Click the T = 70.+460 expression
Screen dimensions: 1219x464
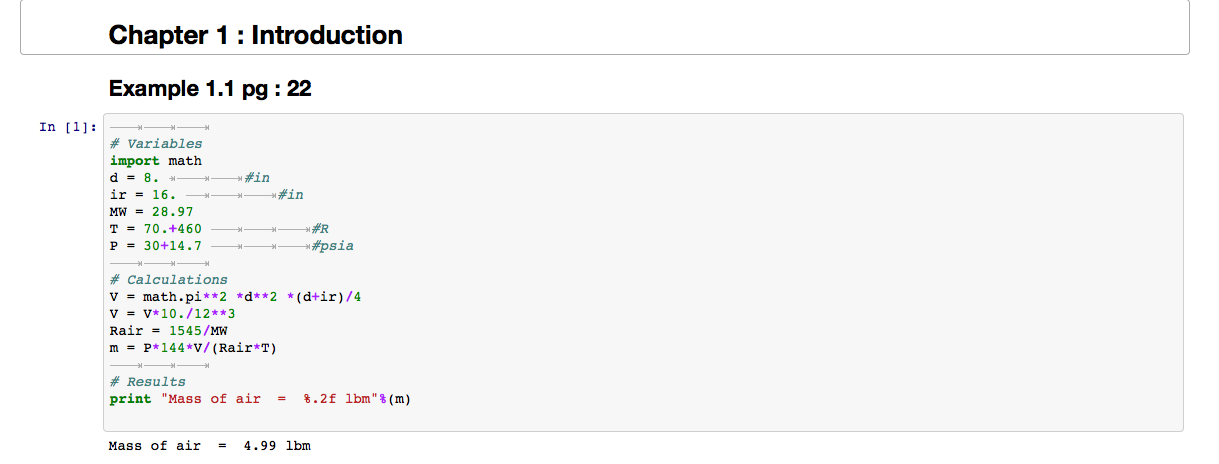[x=156, y=229]
